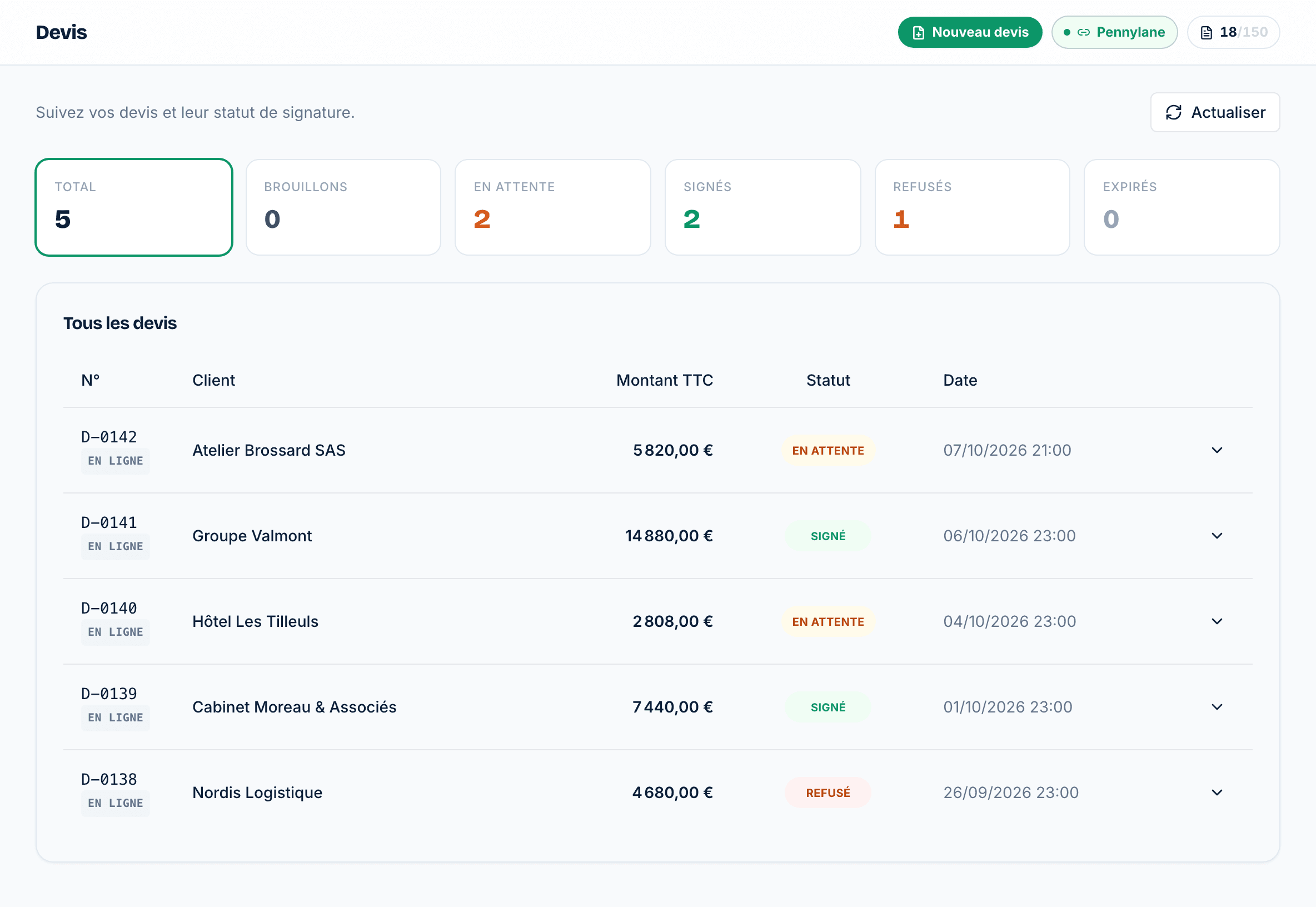The height and width of the screenshot is (907, 1316).
Task: Expand the D-0138 Nordis Logistique row
Action: click(1217, 792)
